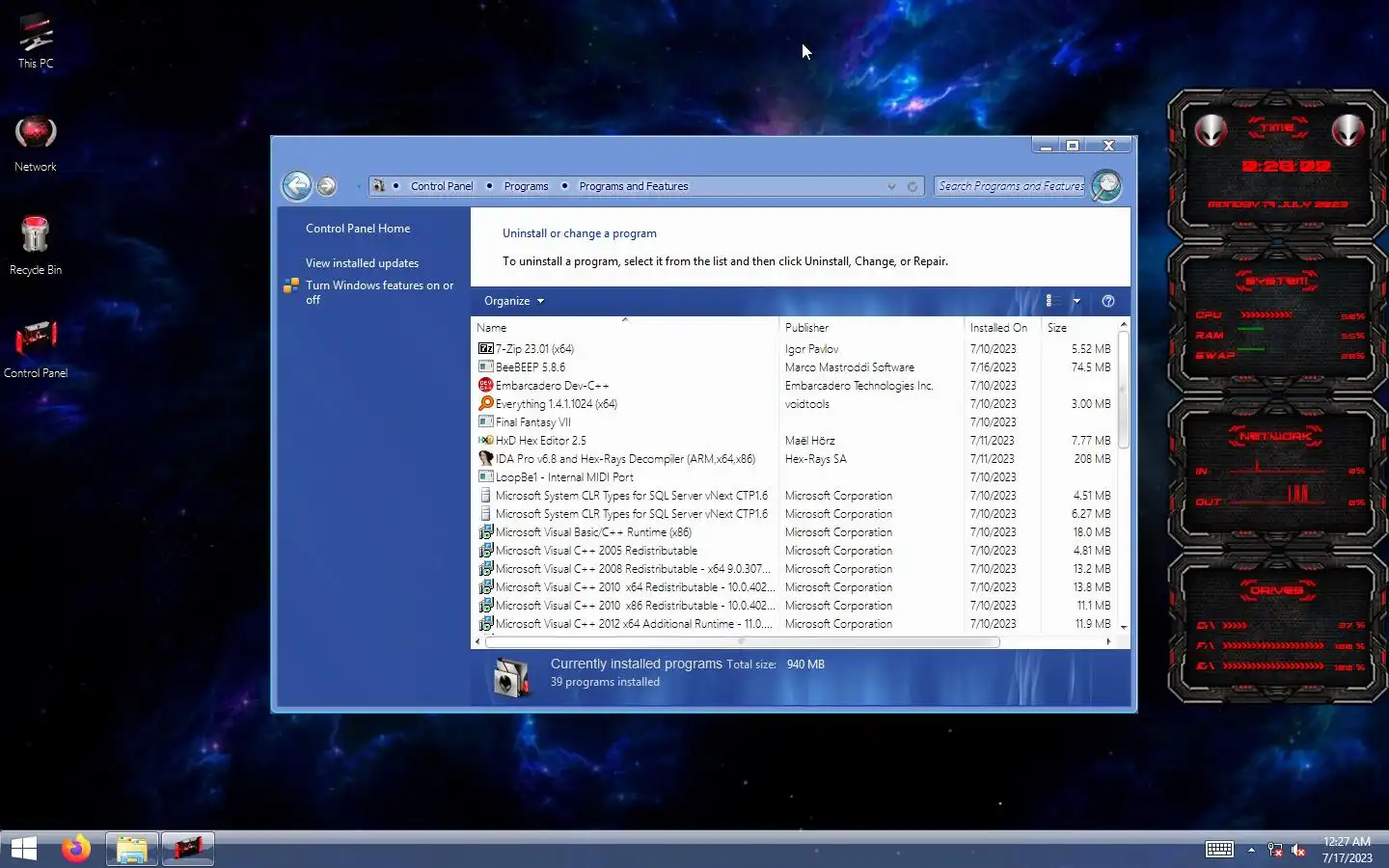Open the Network desktop icon

tap(36, 143)
